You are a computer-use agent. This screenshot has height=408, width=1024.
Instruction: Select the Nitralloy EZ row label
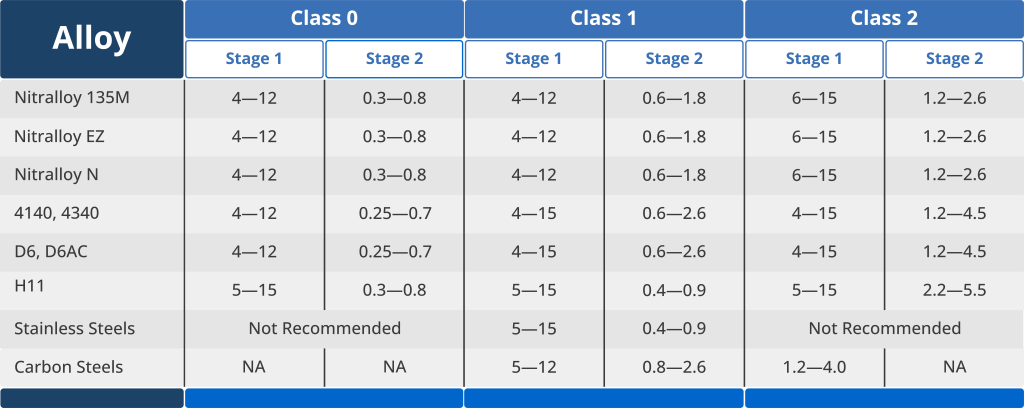(x=59, y=136)
